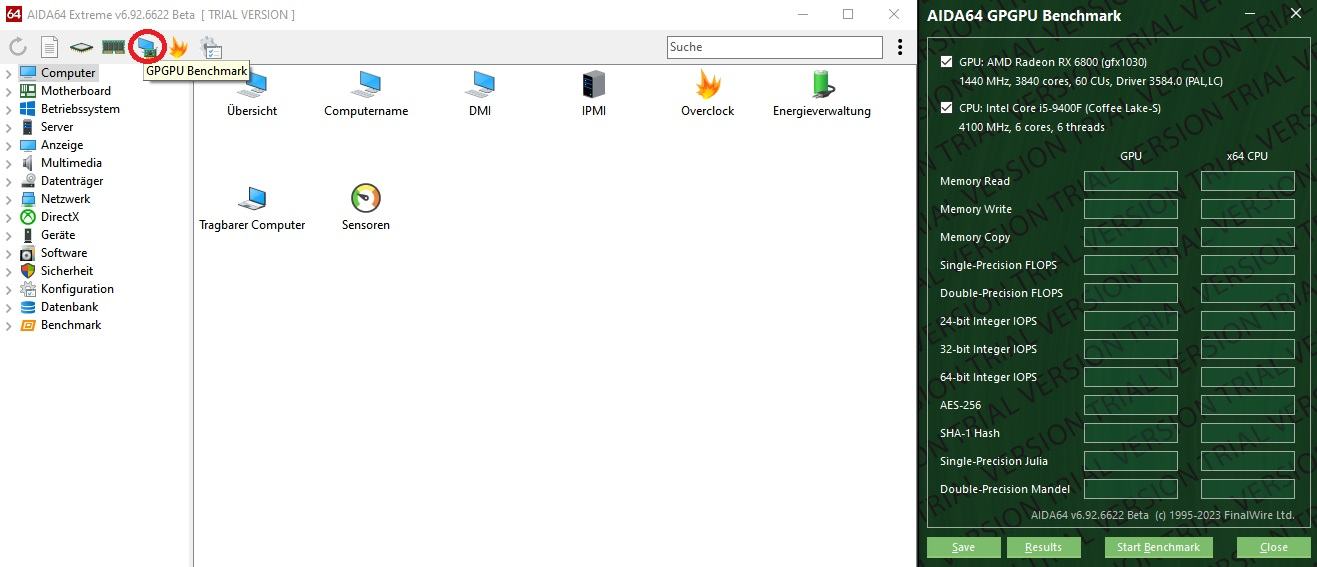
Task: Expand the Computer tree node
Action: [8, 73]
